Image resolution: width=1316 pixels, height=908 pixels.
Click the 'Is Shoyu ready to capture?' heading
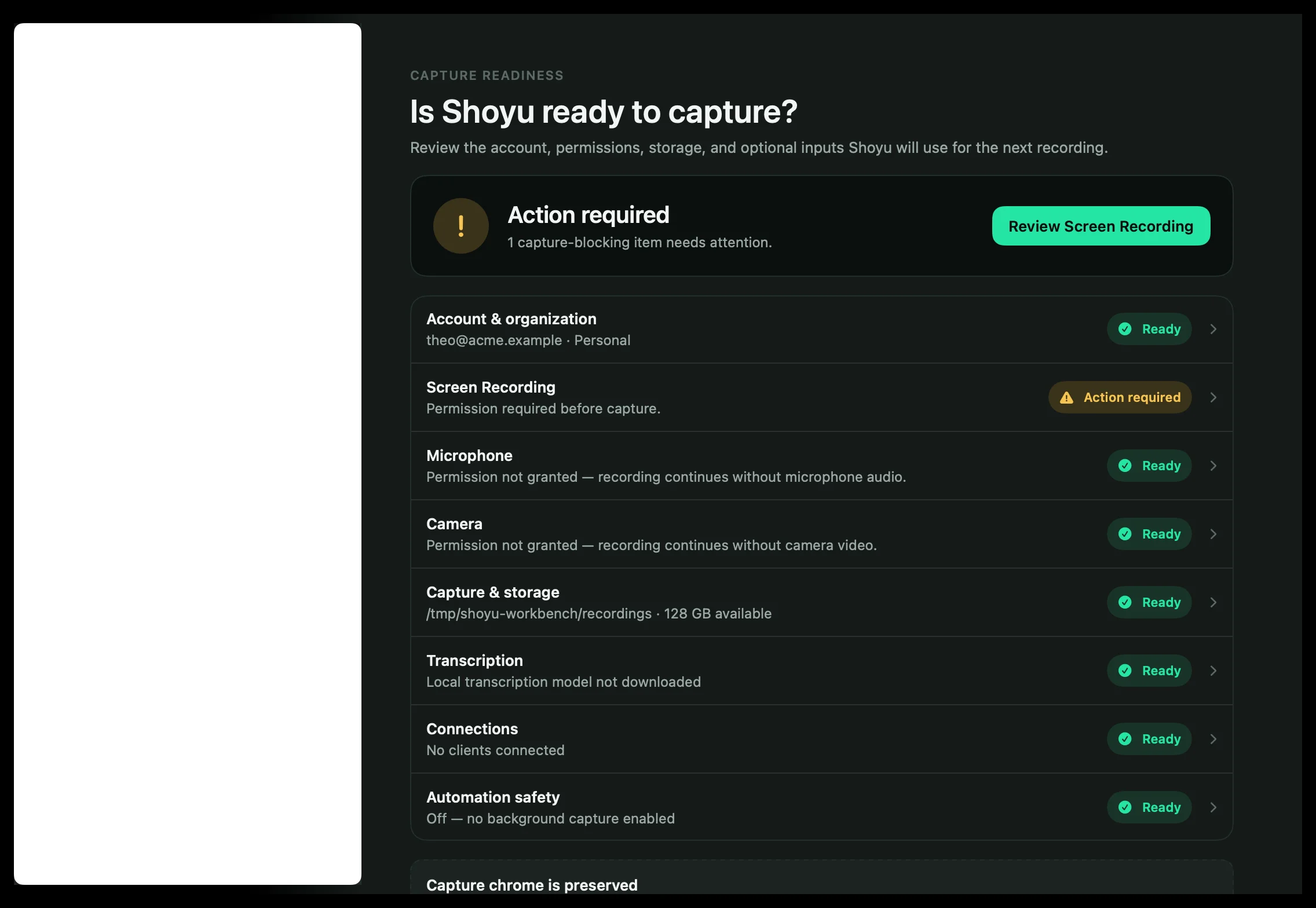tap(604, 112)
